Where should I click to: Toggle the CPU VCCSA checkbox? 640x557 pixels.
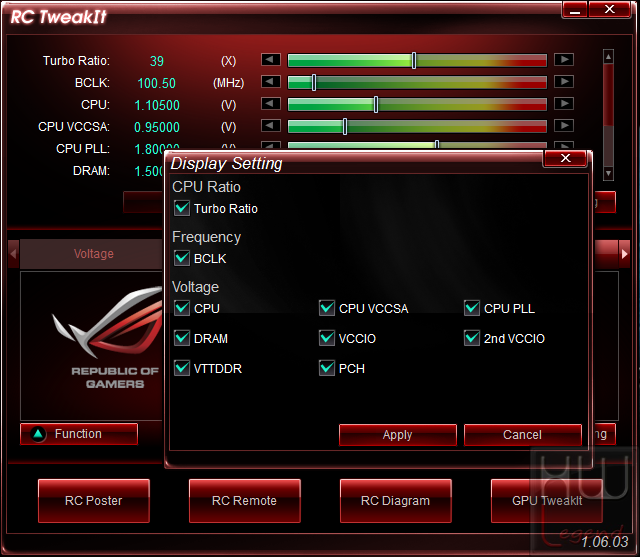(327, 308)
